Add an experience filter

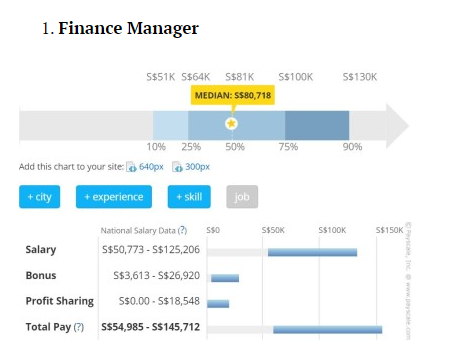point(114,197)
